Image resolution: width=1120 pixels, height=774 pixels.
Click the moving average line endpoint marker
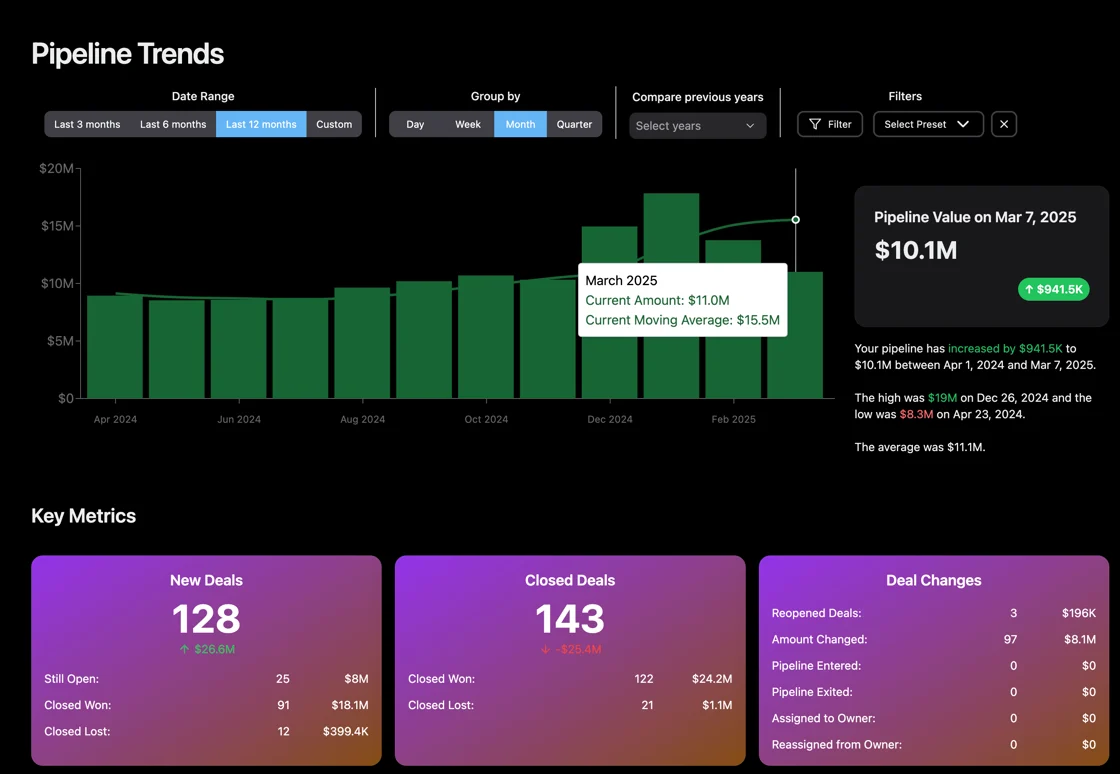(x=796, y=220)
